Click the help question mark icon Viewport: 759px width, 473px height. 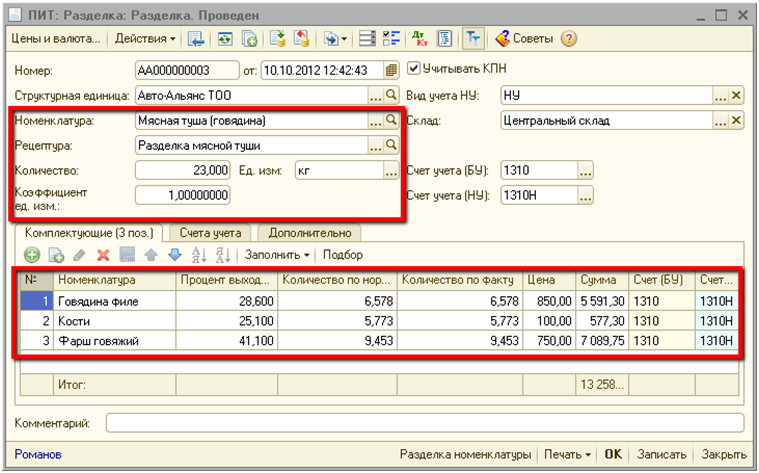coord(569,39)
